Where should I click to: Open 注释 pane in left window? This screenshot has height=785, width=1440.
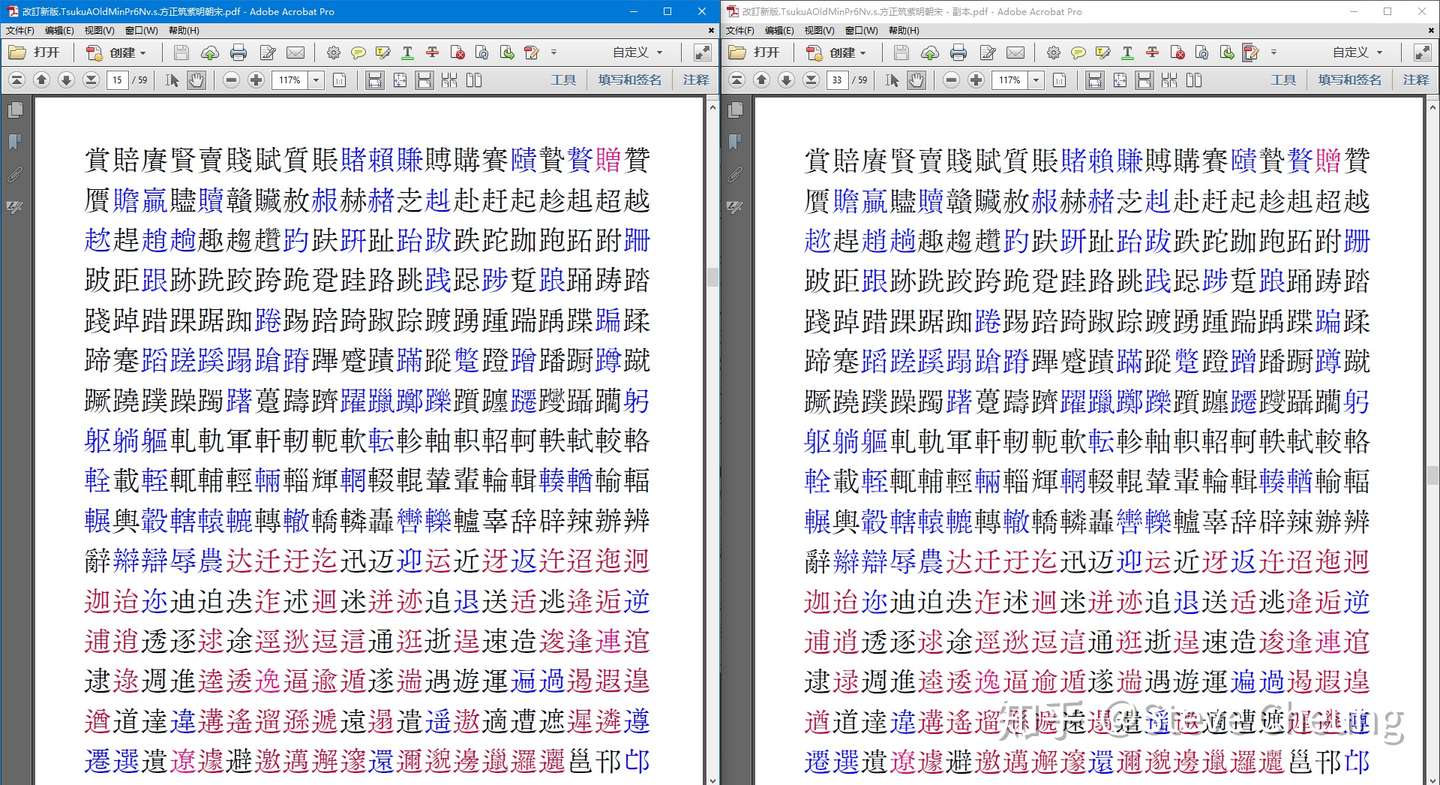point(696,80)
